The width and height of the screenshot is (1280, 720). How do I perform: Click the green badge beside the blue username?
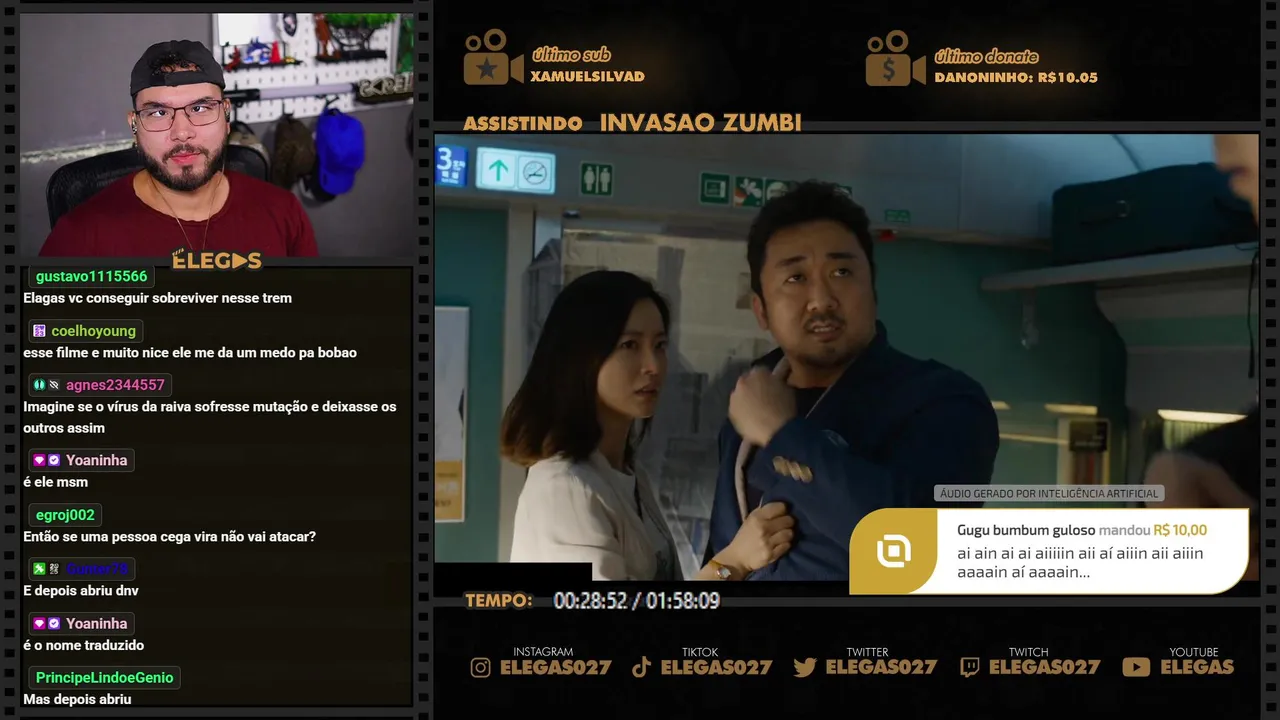click(39, 569)
